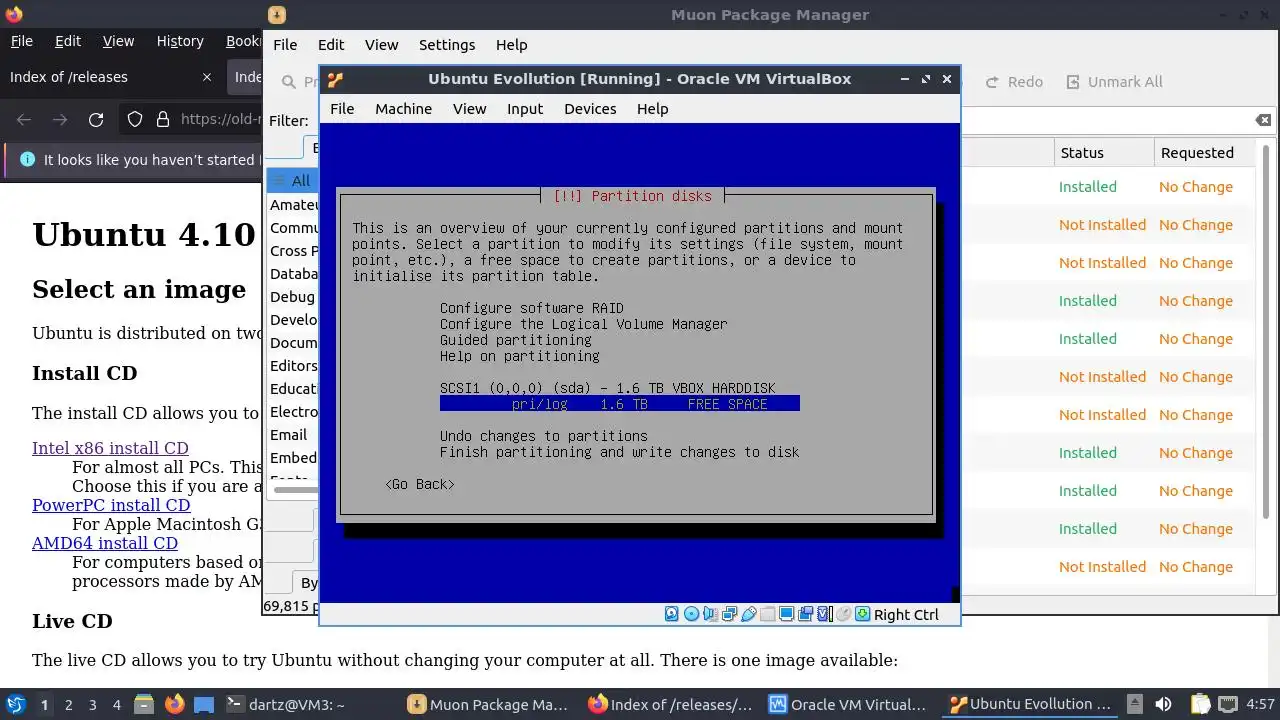This screenshot has height=720, width=1280.
Task: Click the Muon Package Manager taskbar entry
Action: coord(487,704)
